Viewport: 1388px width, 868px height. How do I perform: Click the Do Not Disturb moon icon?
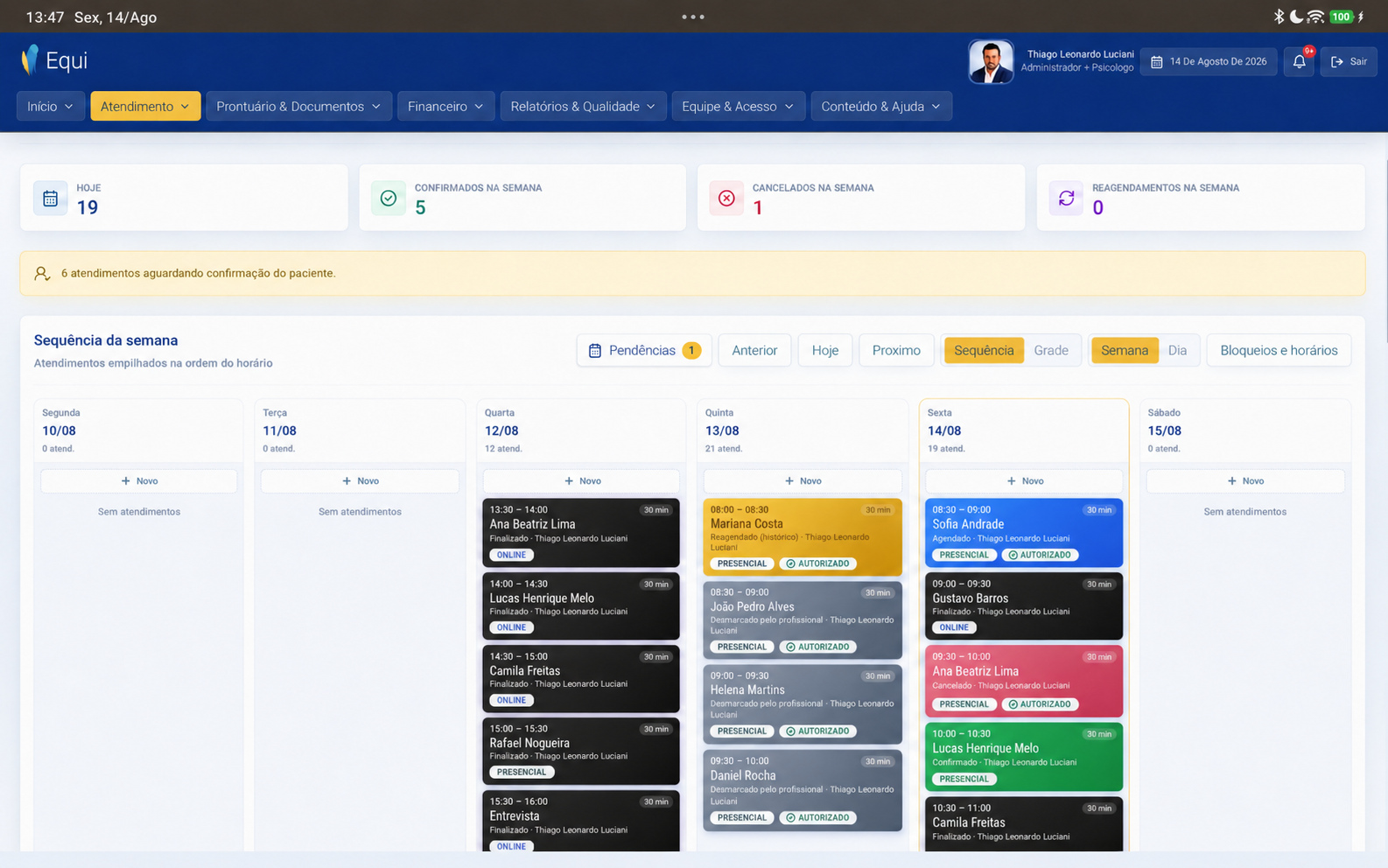point(1296,17)
